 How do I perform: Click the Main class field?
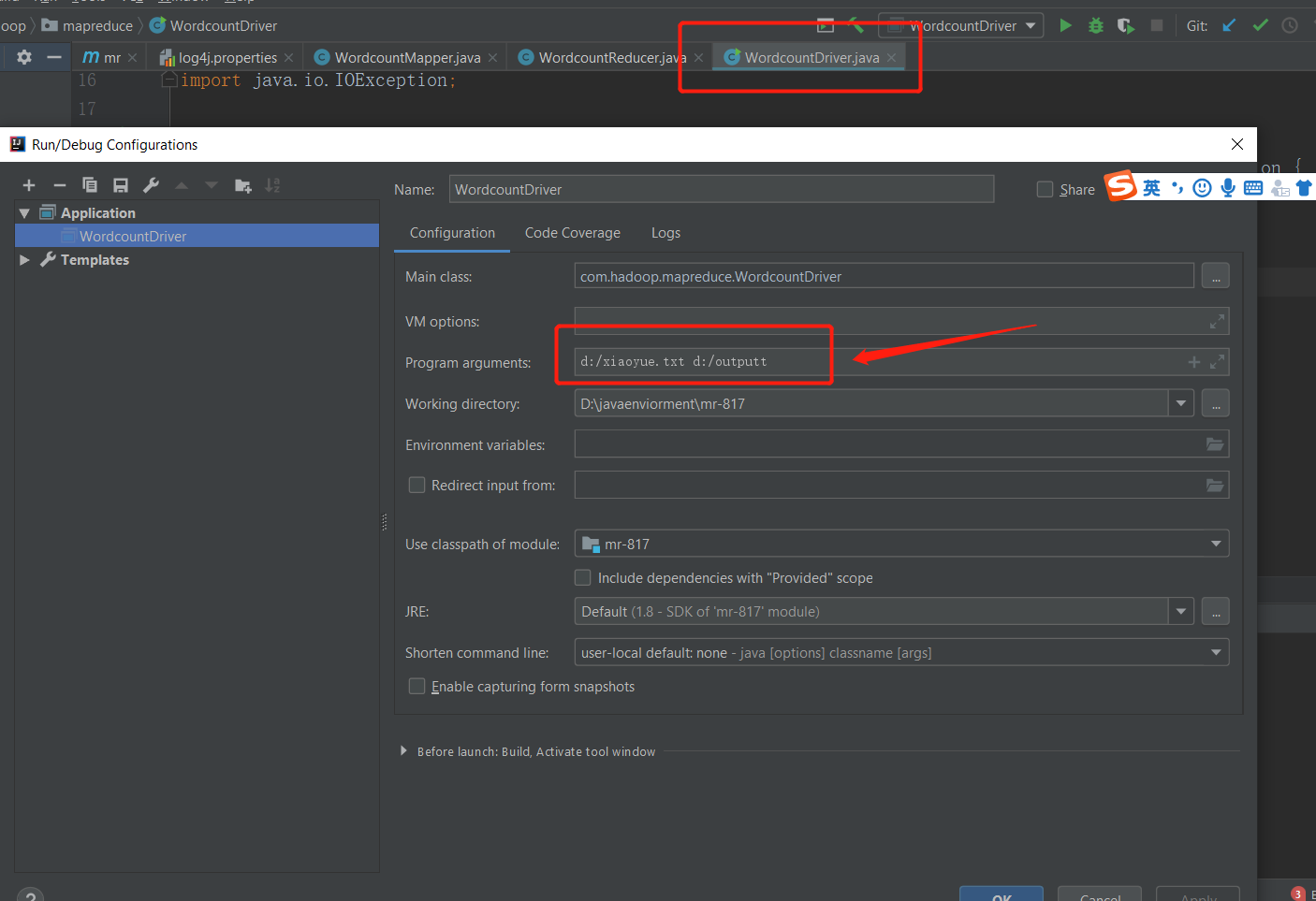884,276
